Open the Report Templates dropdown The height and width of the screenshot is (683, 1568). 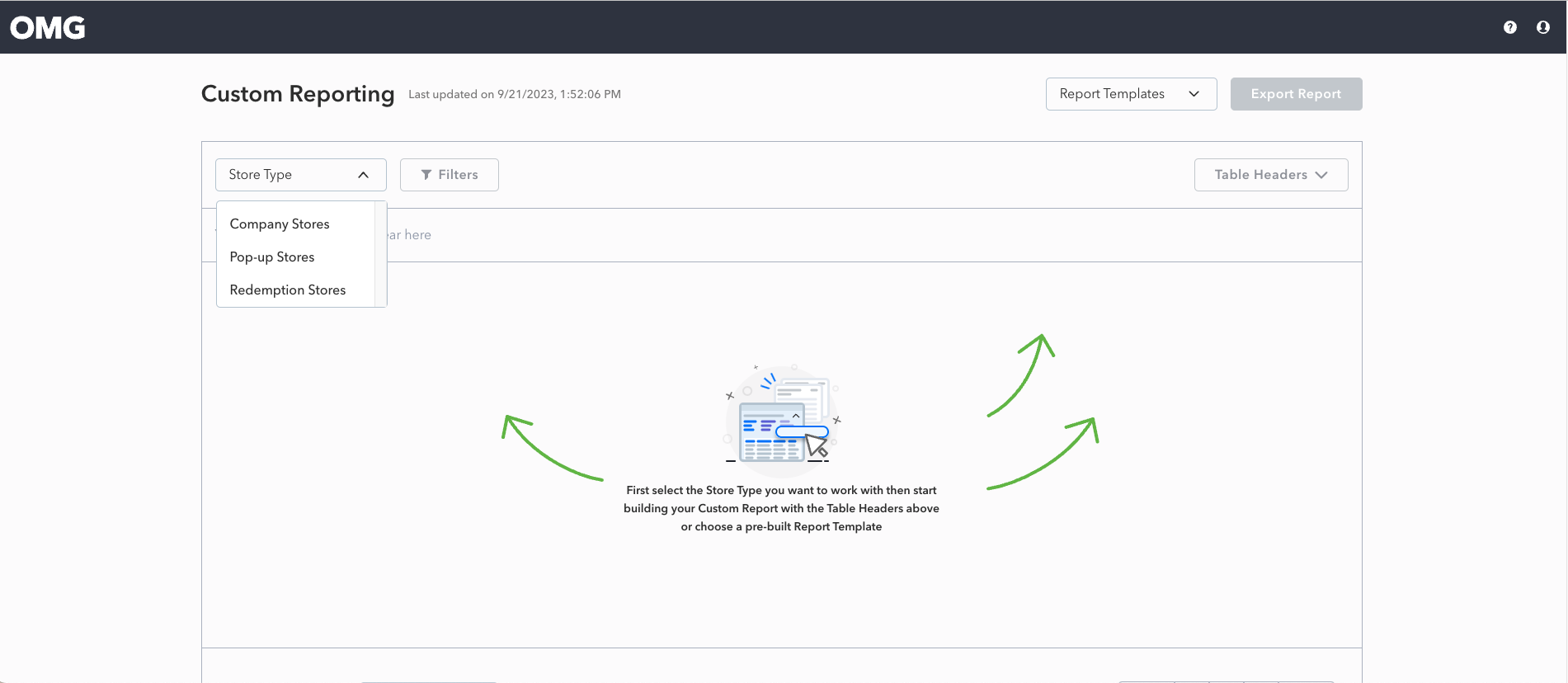coord(1131,94)
